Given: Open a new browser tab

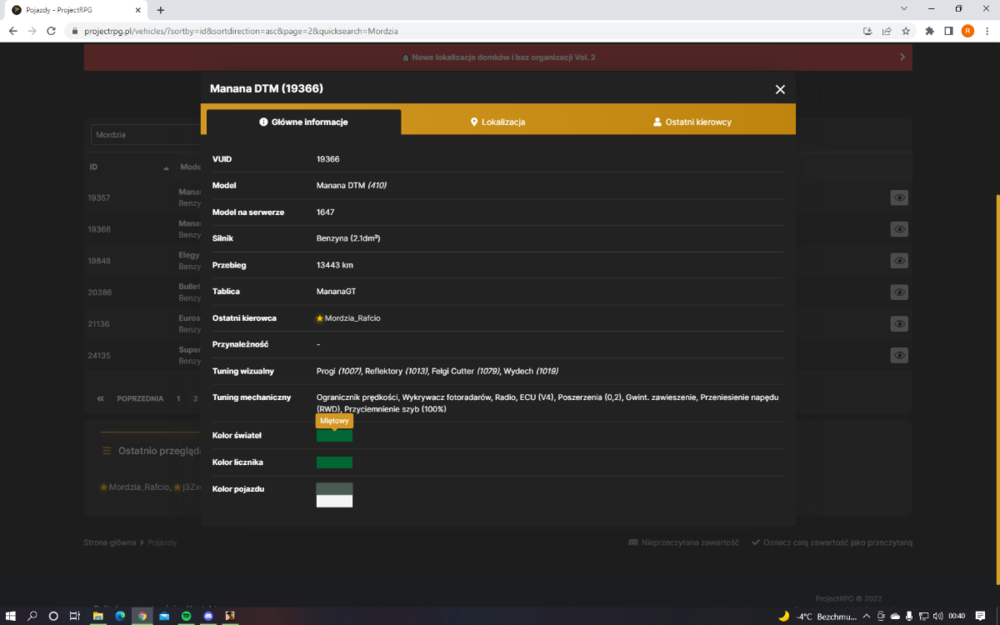Looking at the screenshot, I should point(161,10).
